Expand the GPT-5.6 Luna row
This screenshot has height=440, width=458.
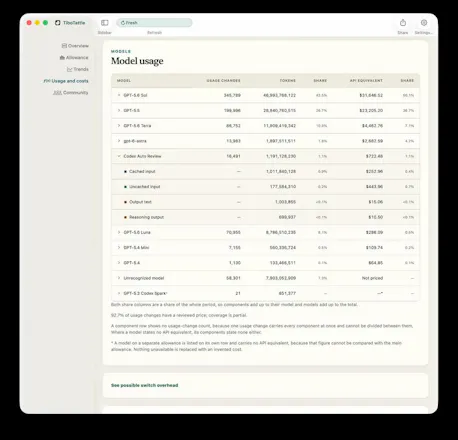[x=119, y=232]
